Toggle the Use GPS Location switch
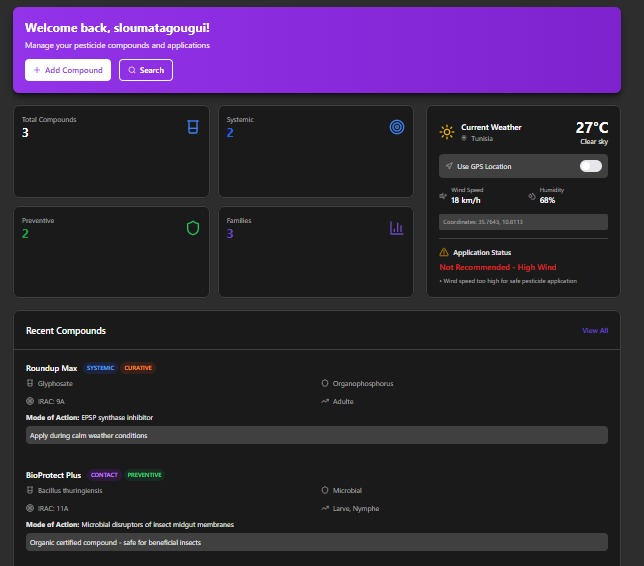This screenshot has height=566, width=644. click(x=591, y=166)
